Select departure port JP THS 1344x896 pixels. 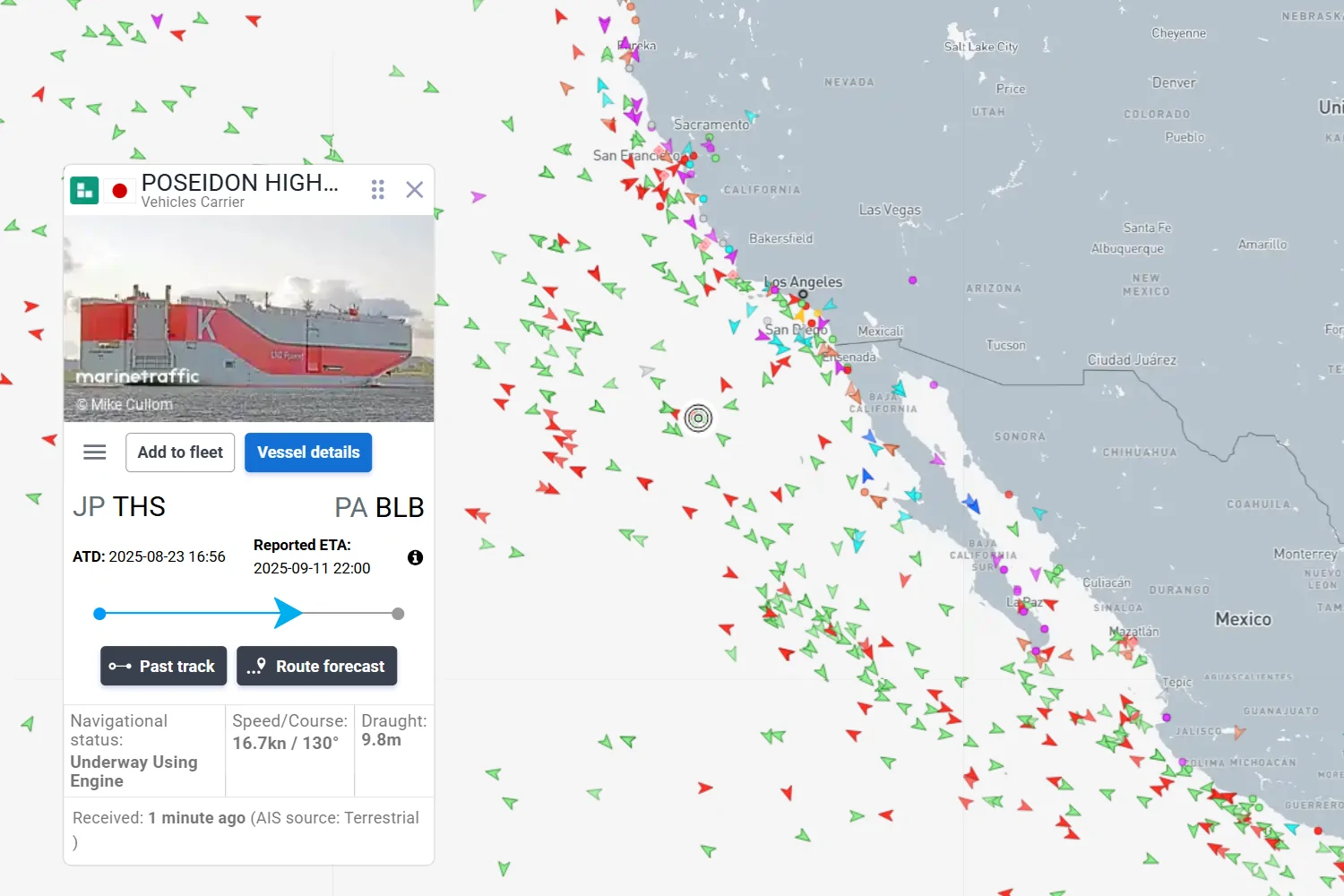[119, 507]
